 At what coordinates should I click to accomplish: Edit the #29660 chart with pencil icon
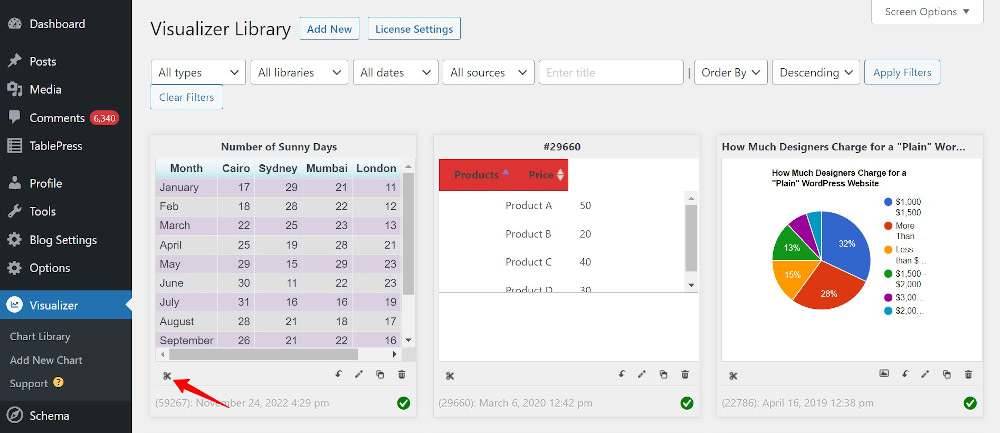point(642,375)
